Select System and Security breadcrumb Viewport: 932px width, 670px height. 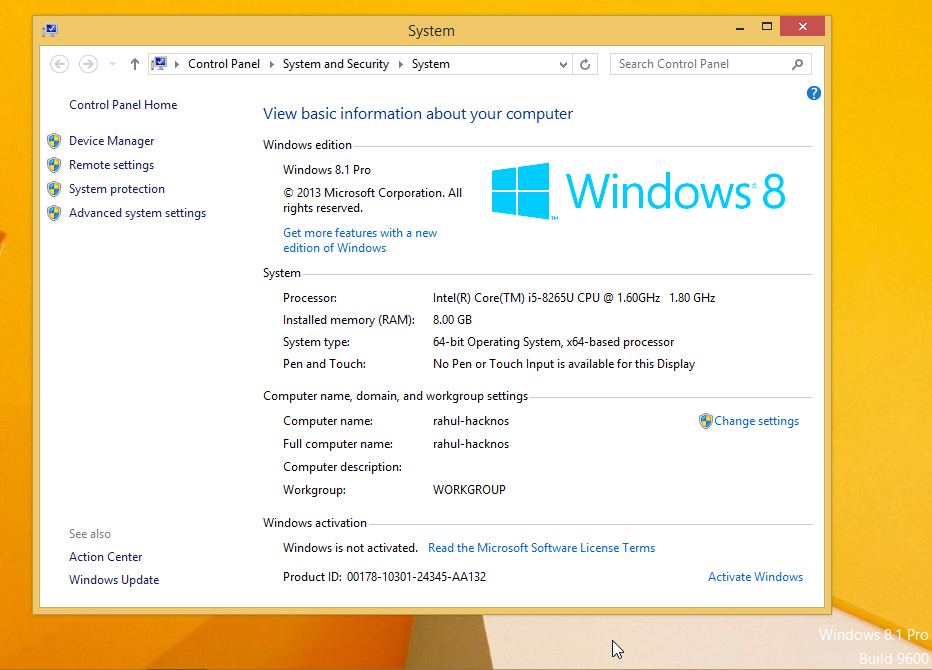336,64
